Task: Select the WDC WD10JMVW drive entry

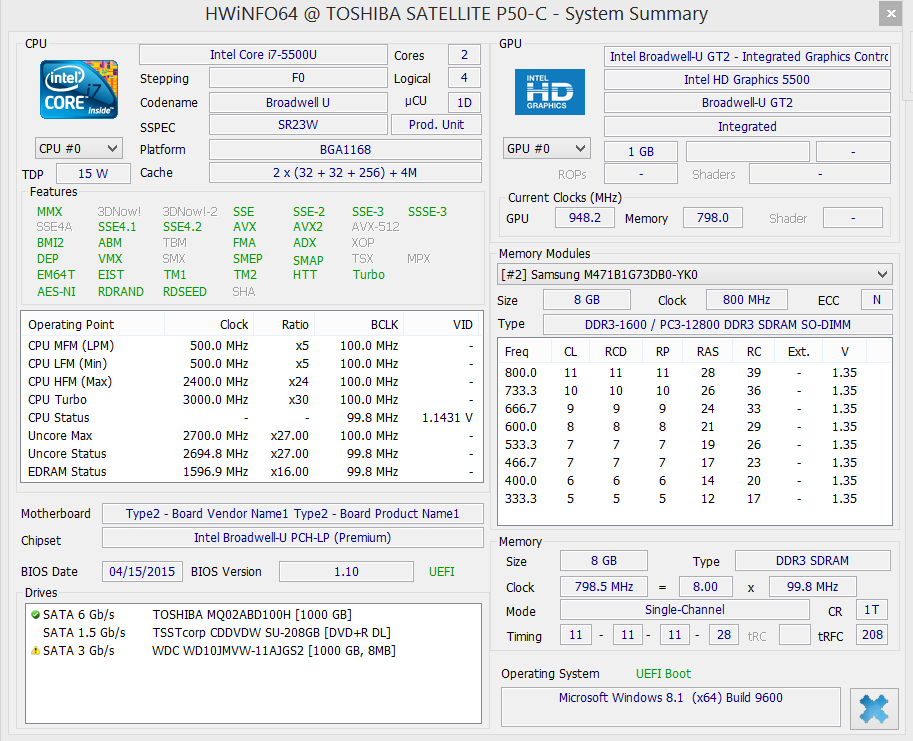Action: click(273, 651)
